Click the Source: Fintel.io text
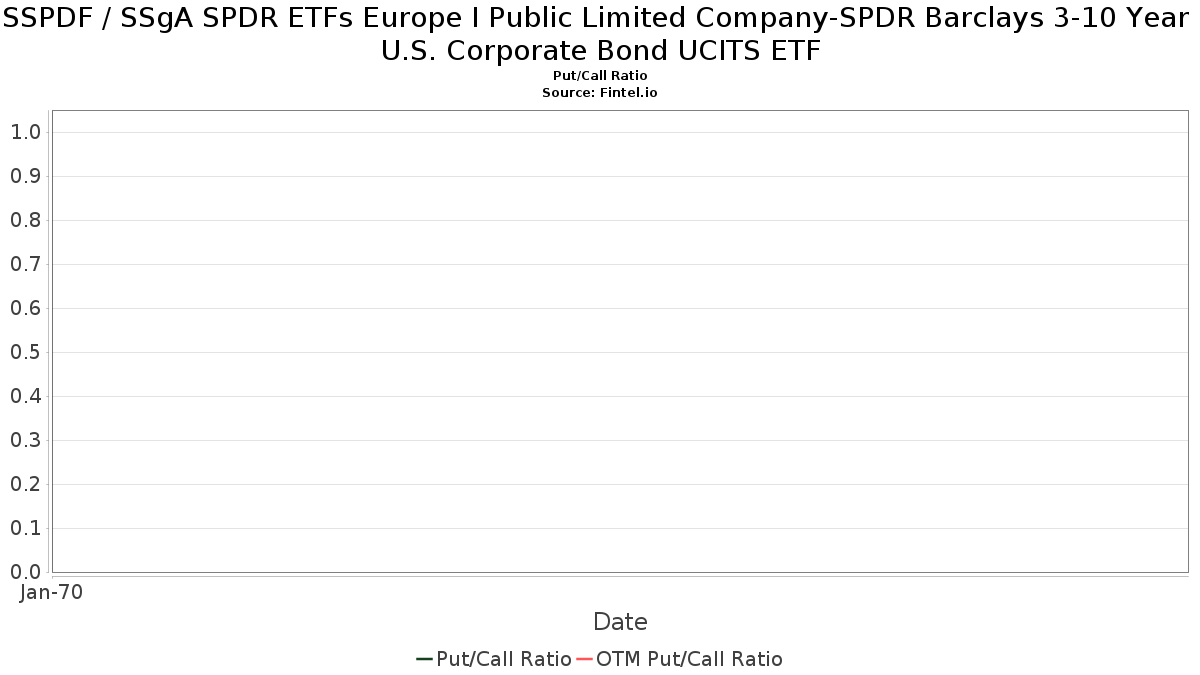This screenshot has width=1200, height=675. click(600, 92)
